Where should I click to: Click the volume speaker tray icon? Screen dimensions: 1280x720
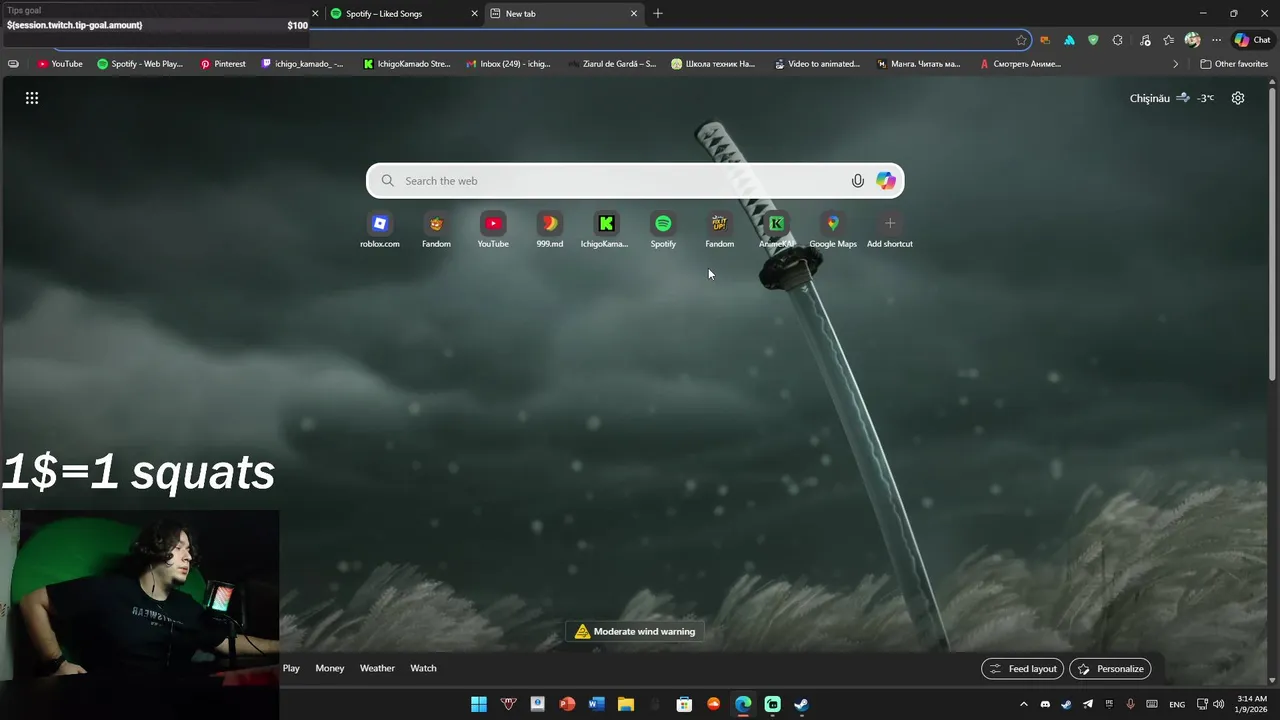pyautogui.click(x=1218, y=704)
